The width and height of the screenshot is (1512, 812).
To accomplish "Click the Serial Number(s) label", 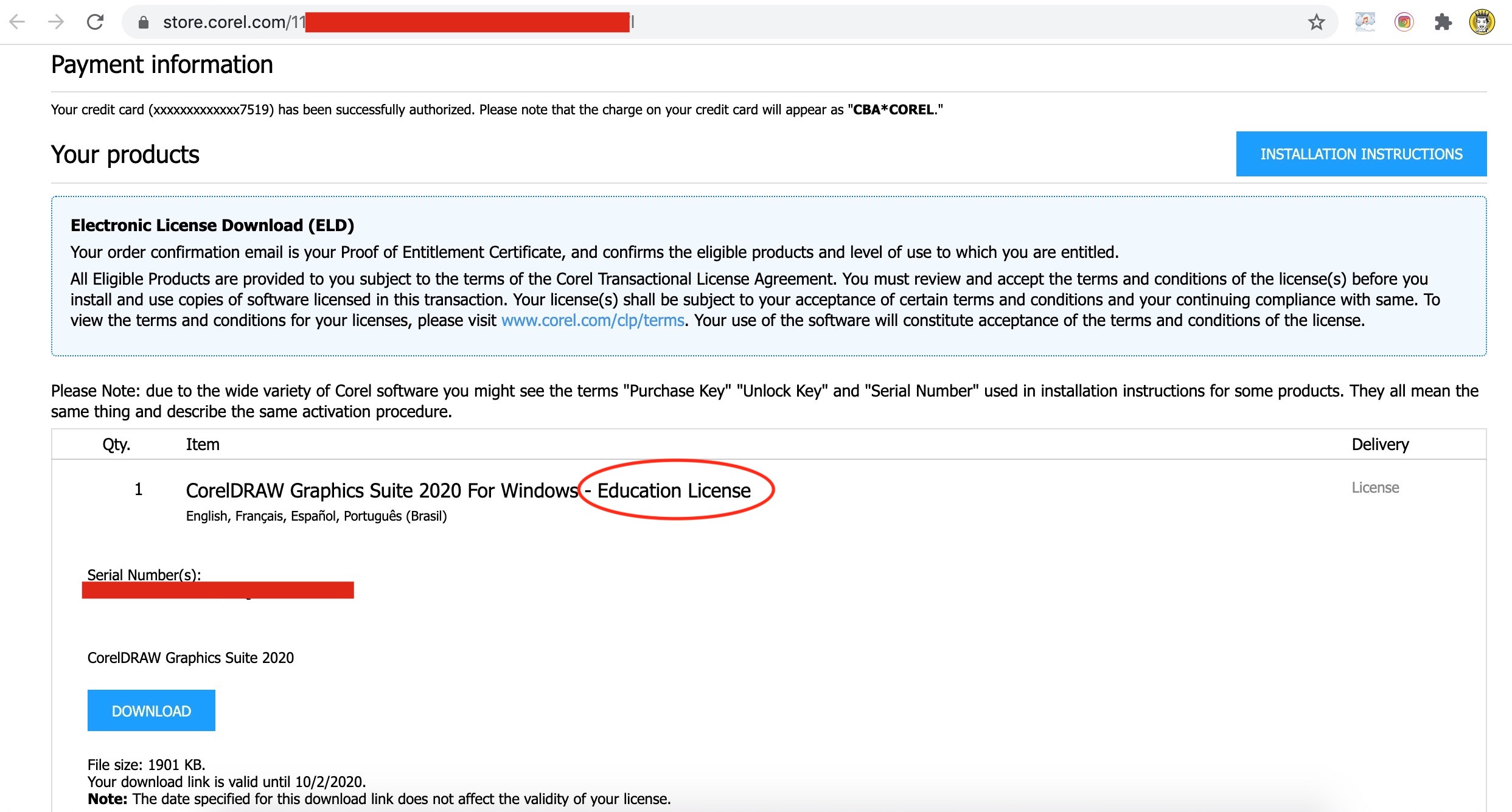I will tap(144, 574).
